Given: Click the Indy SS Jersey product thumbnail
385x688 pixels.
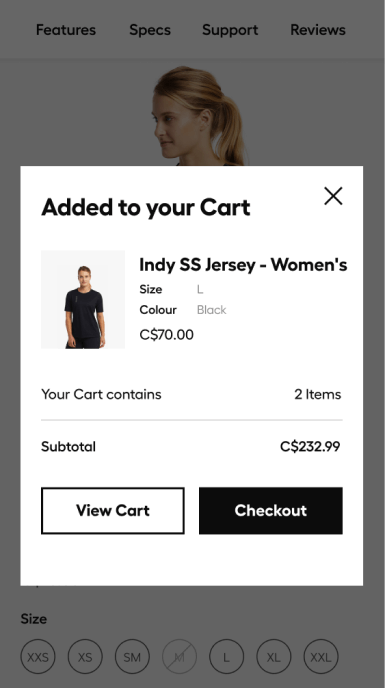Looking at the screenshot, I should click(x=83, y=300).
